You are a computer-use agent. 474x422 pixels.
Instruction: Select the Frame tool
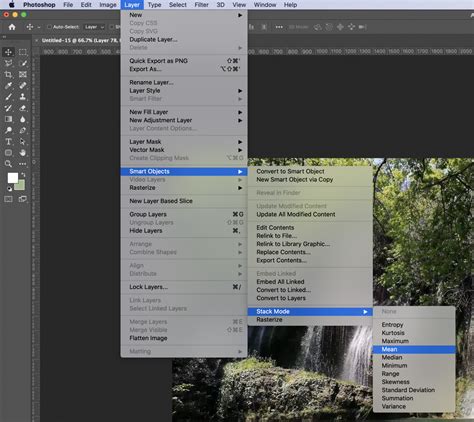coord(23,74)
